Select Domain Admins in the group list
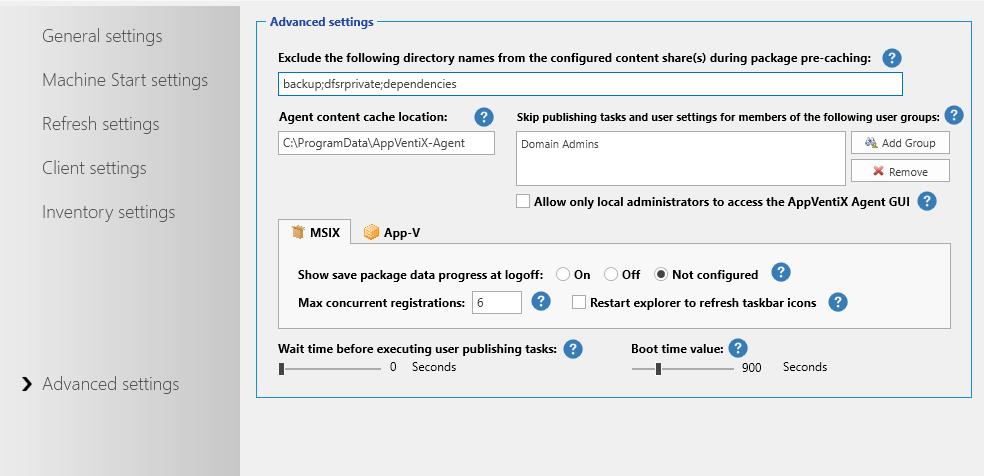Image resolution: width=984 pixels, height=476 pixels. coord(560,144)
